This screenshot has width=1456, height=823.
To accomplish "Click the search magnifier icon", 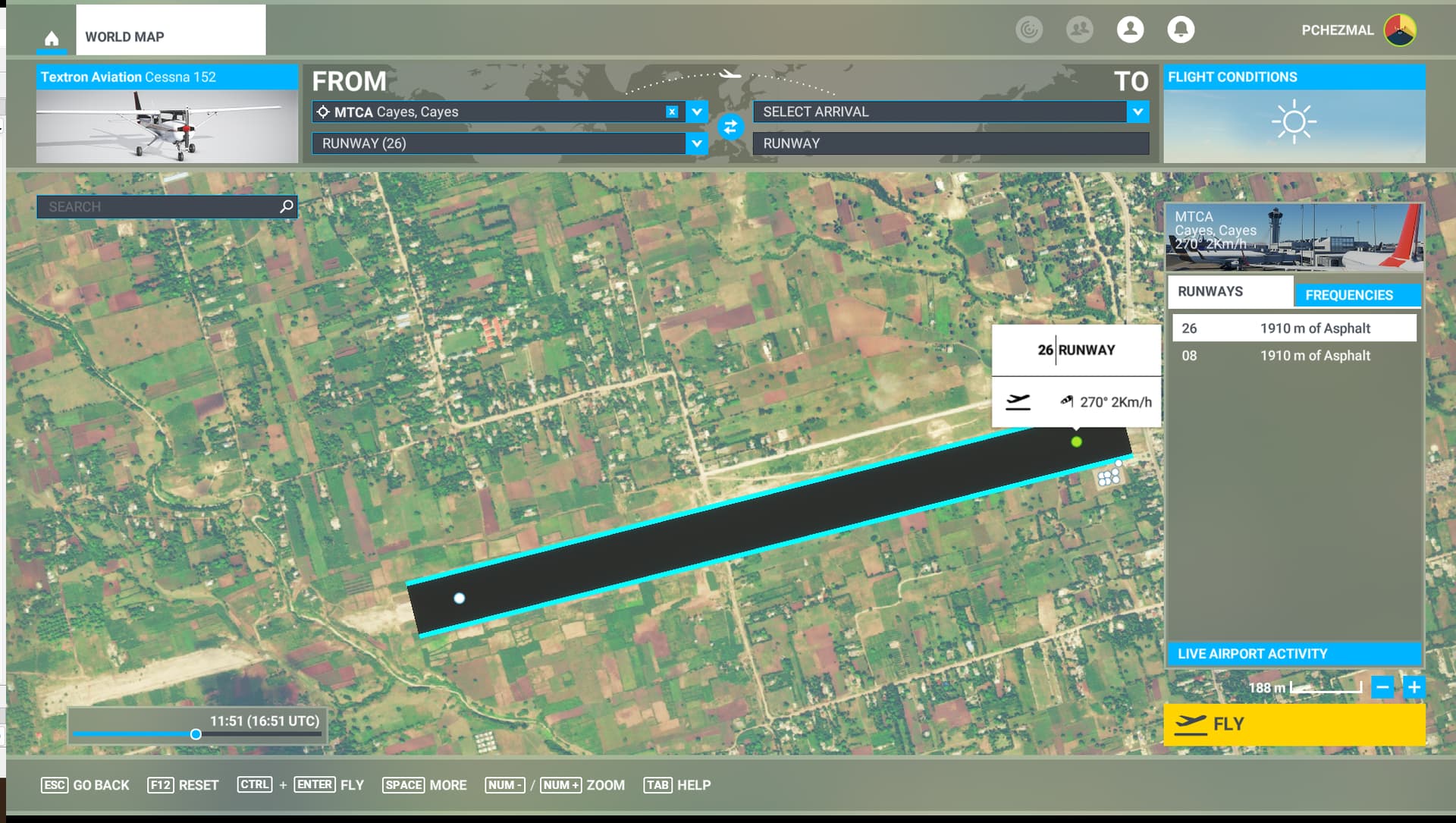I will (287, 206).
